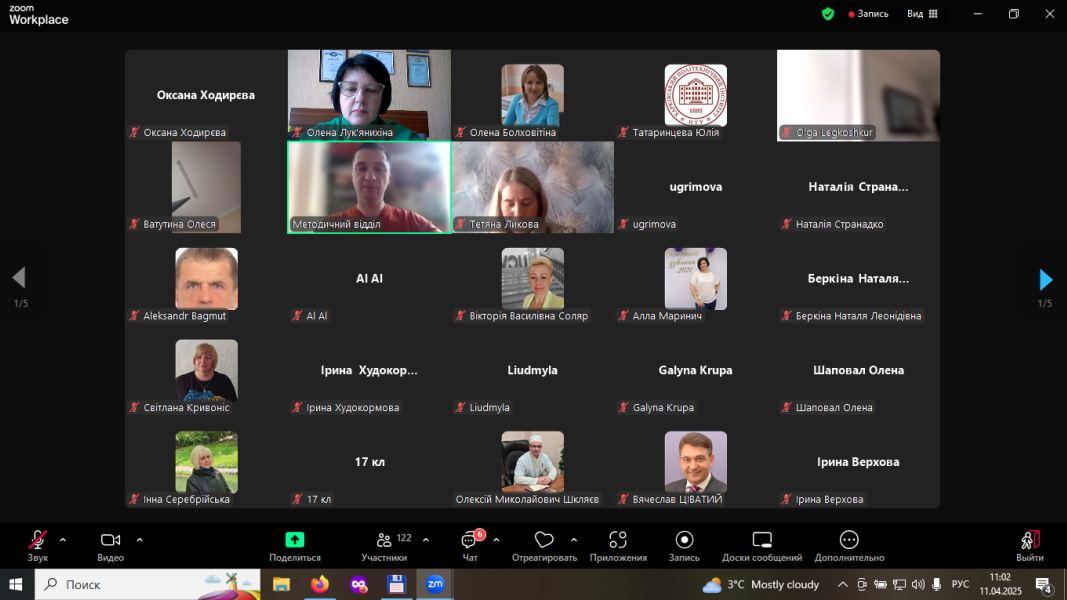This screenshot has height=600, width=1067.
Task: Turn on camera with Видео button
Action: 110,541
